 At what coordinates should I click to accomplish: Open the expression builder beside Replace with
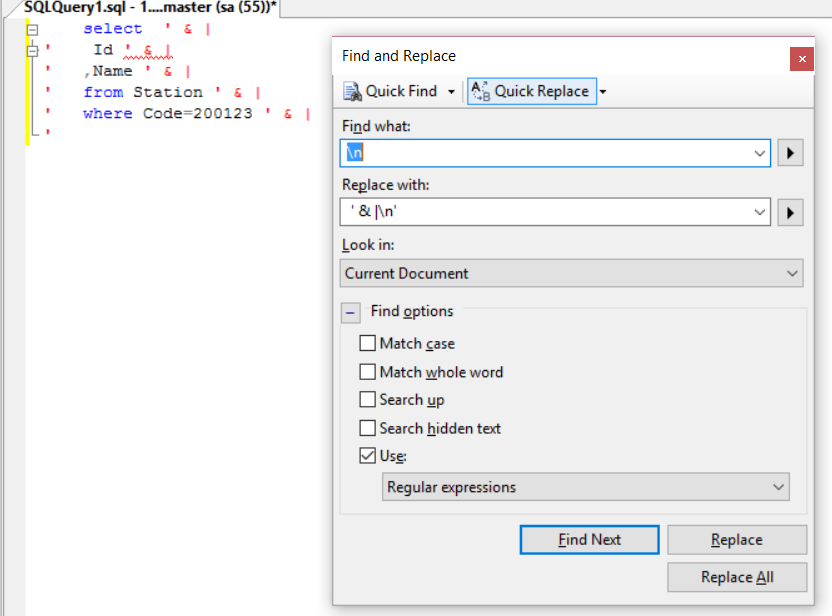790,212
